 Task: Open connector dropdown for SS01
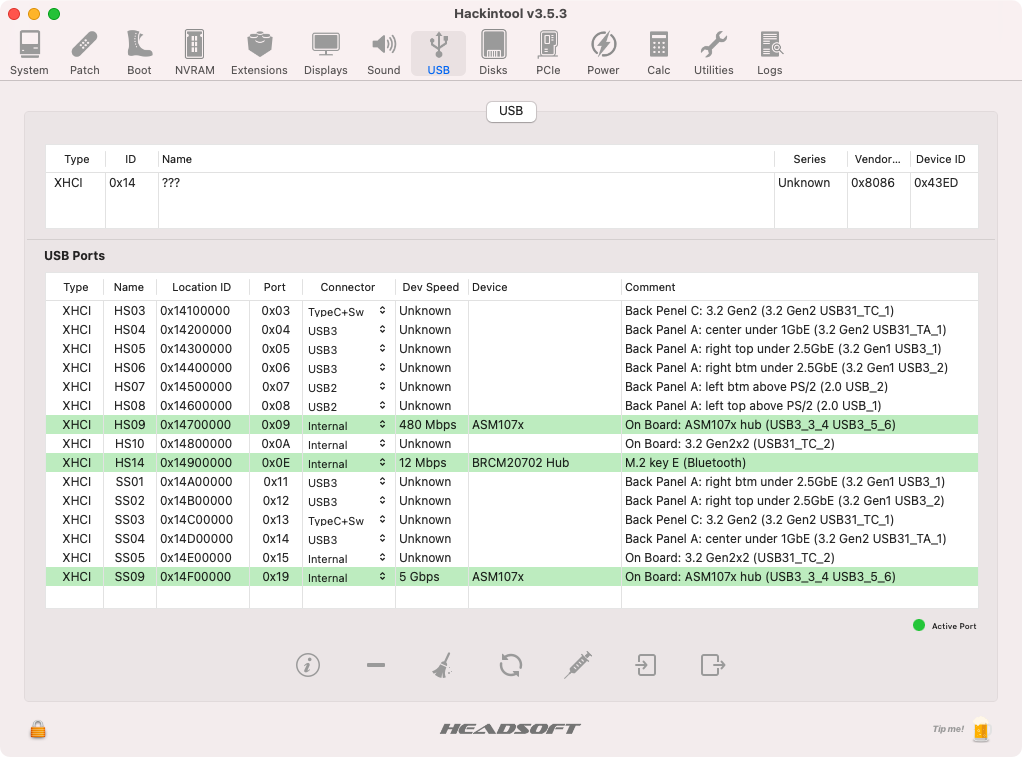click(348, 482)
